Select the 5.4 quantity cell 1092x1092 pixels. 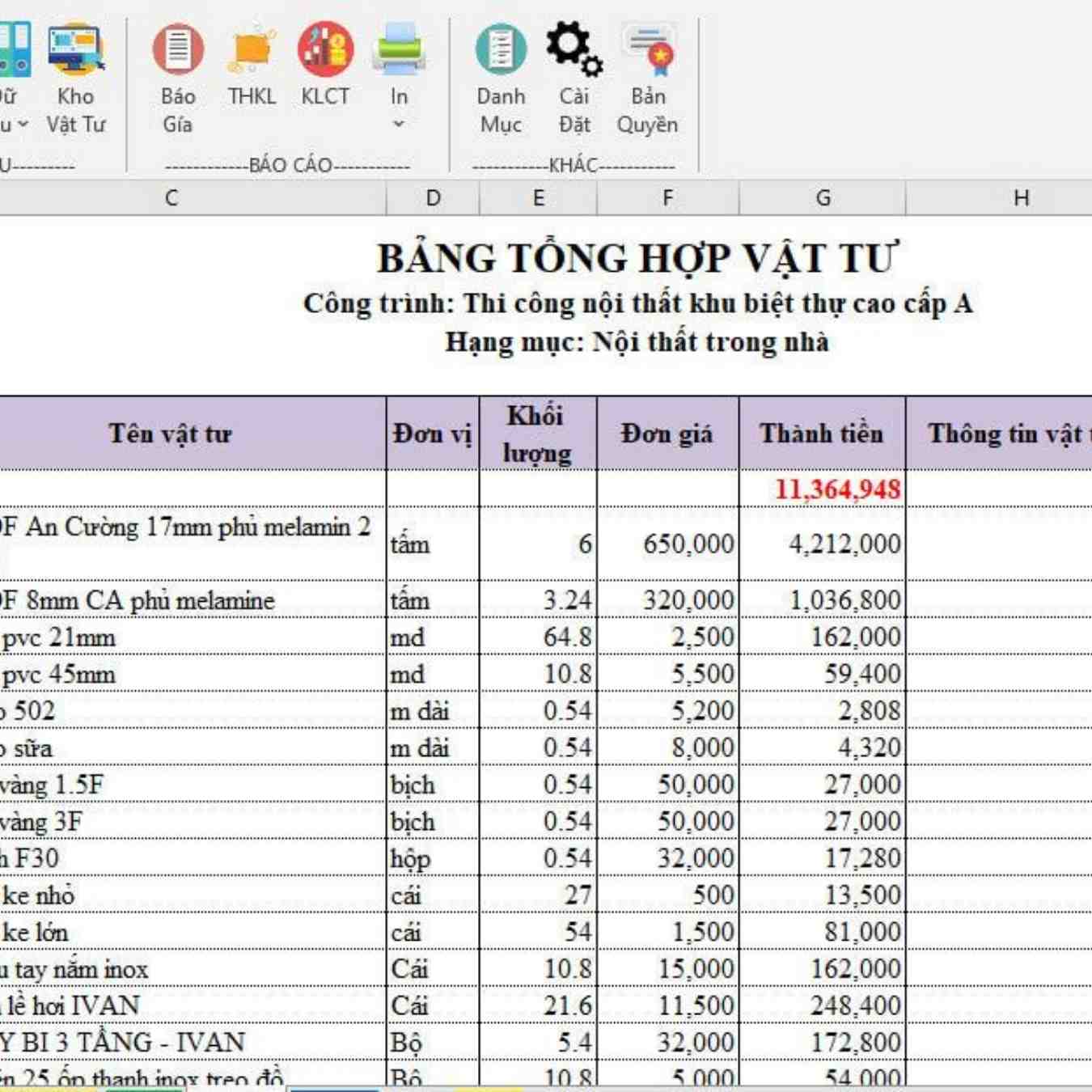tap(538, 1043)
